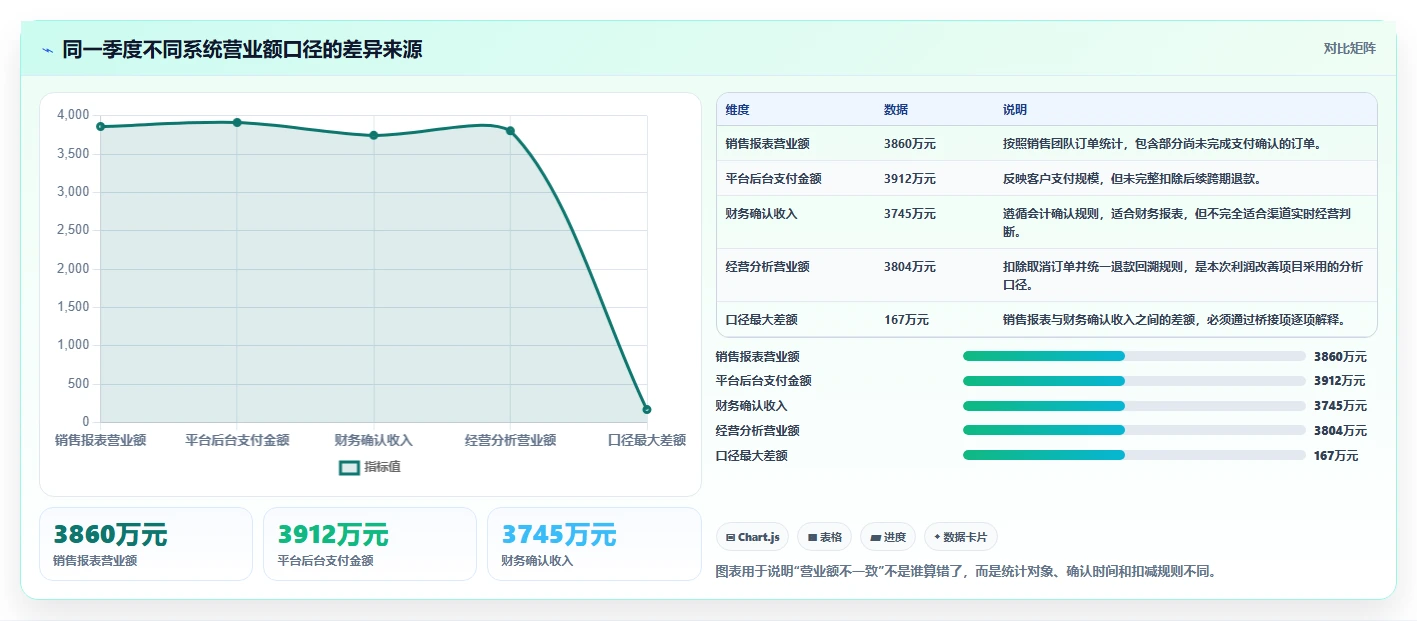Select the 数据卡片 chip
Viewport: 1417px width, 621px height.
point(960,537)
